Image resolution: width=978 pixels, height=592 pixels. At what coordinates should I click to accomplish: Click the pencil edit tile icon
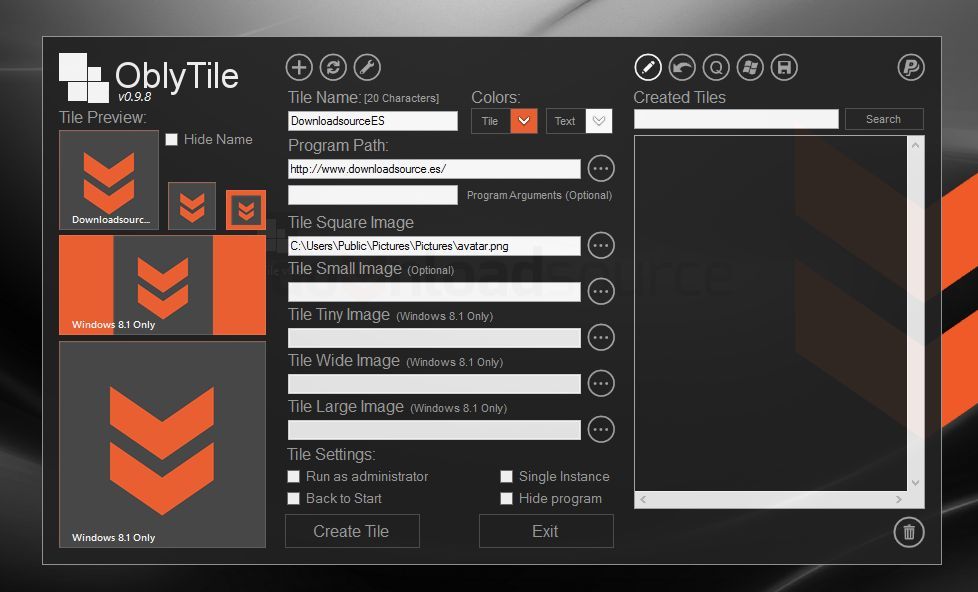(648, 67)
